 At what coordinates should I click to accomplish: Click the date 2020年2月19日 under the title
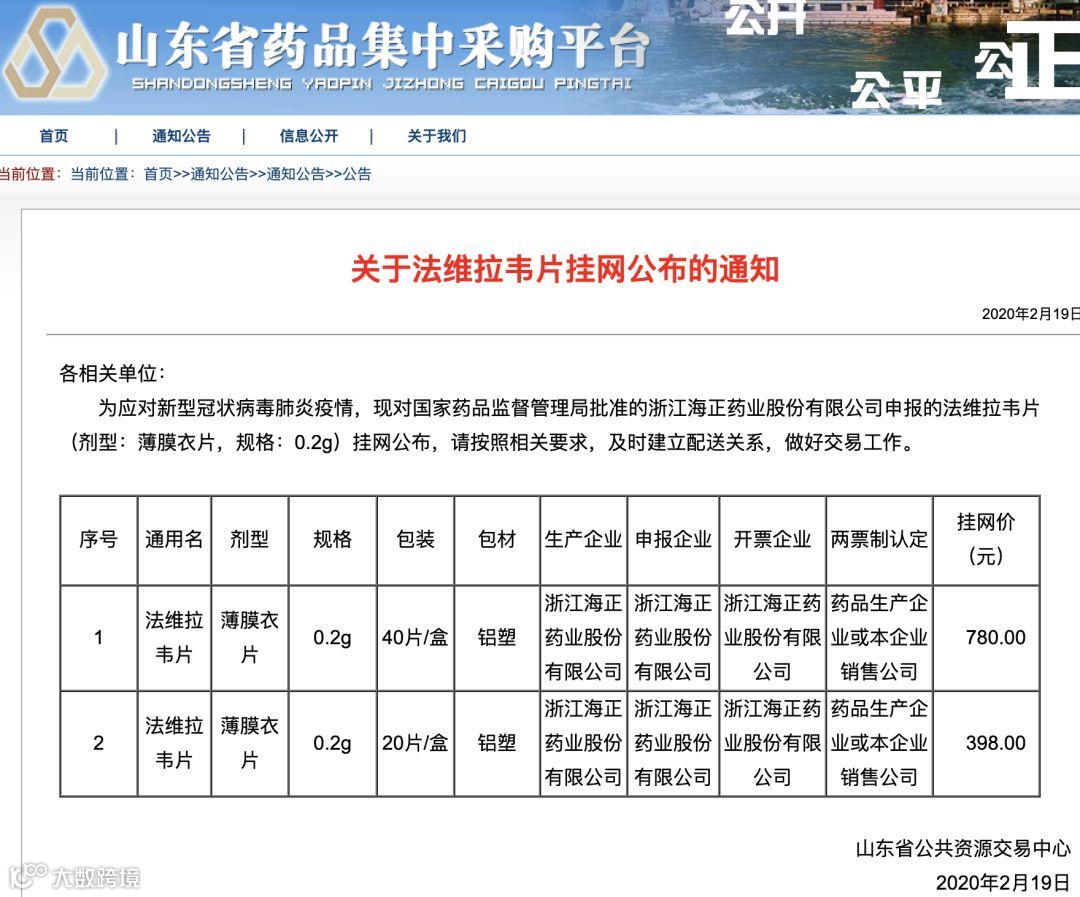1030,314
